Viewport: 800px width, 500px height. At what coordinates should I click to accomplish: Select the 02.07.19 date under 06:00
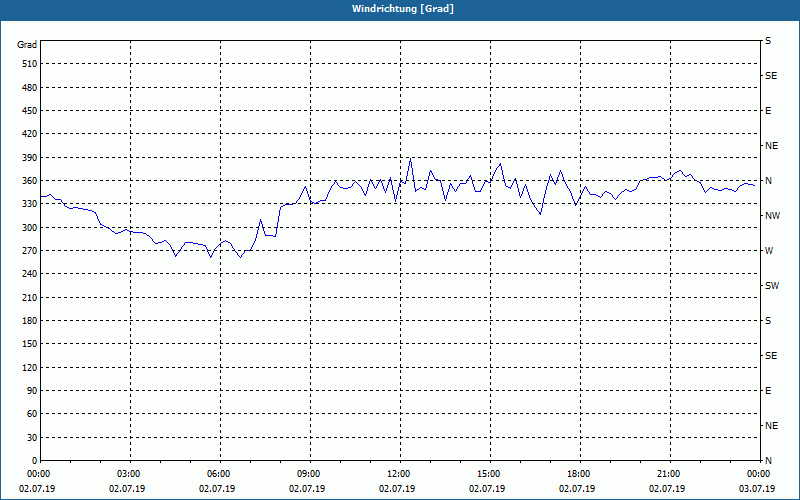pyautogui.click(x=217, y=489)
